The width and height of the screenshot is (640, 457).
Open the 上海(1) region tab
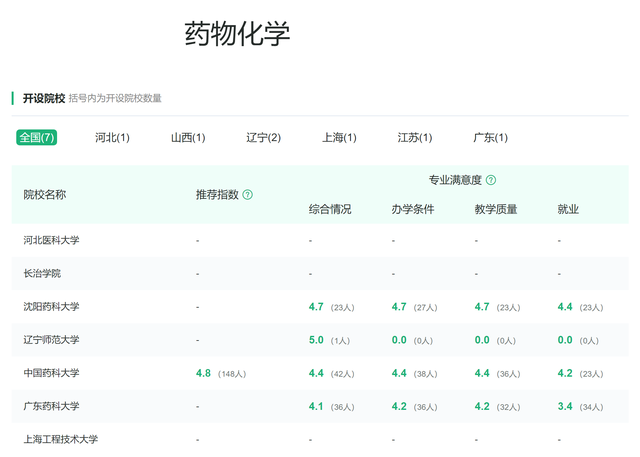point(339,138)
